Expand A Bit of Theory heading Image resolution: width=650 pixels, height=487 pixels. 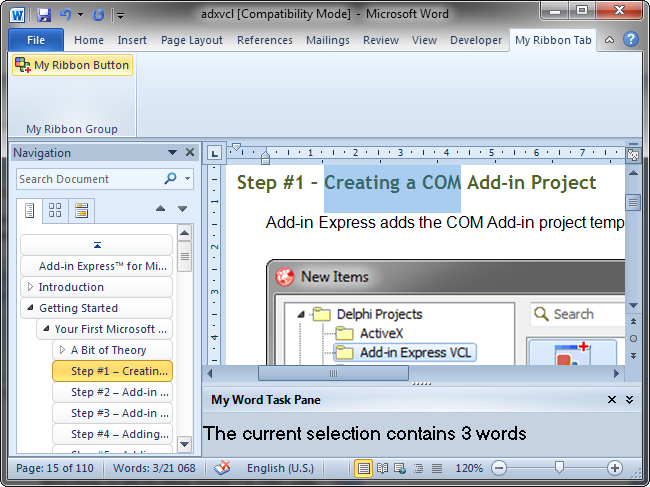click(62, 350)
